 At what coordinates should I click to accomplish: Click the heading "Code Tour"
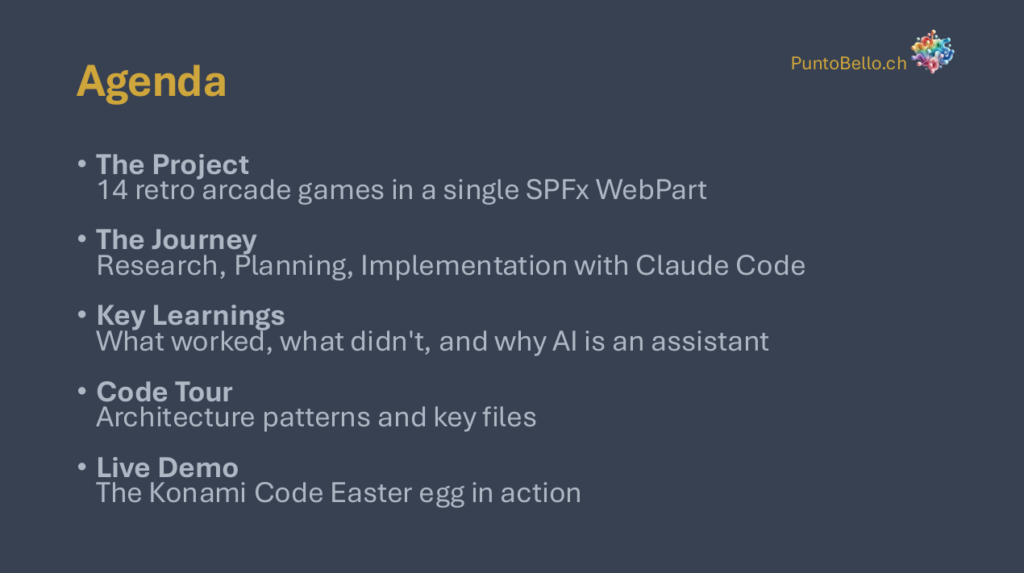tap(164, 392)
